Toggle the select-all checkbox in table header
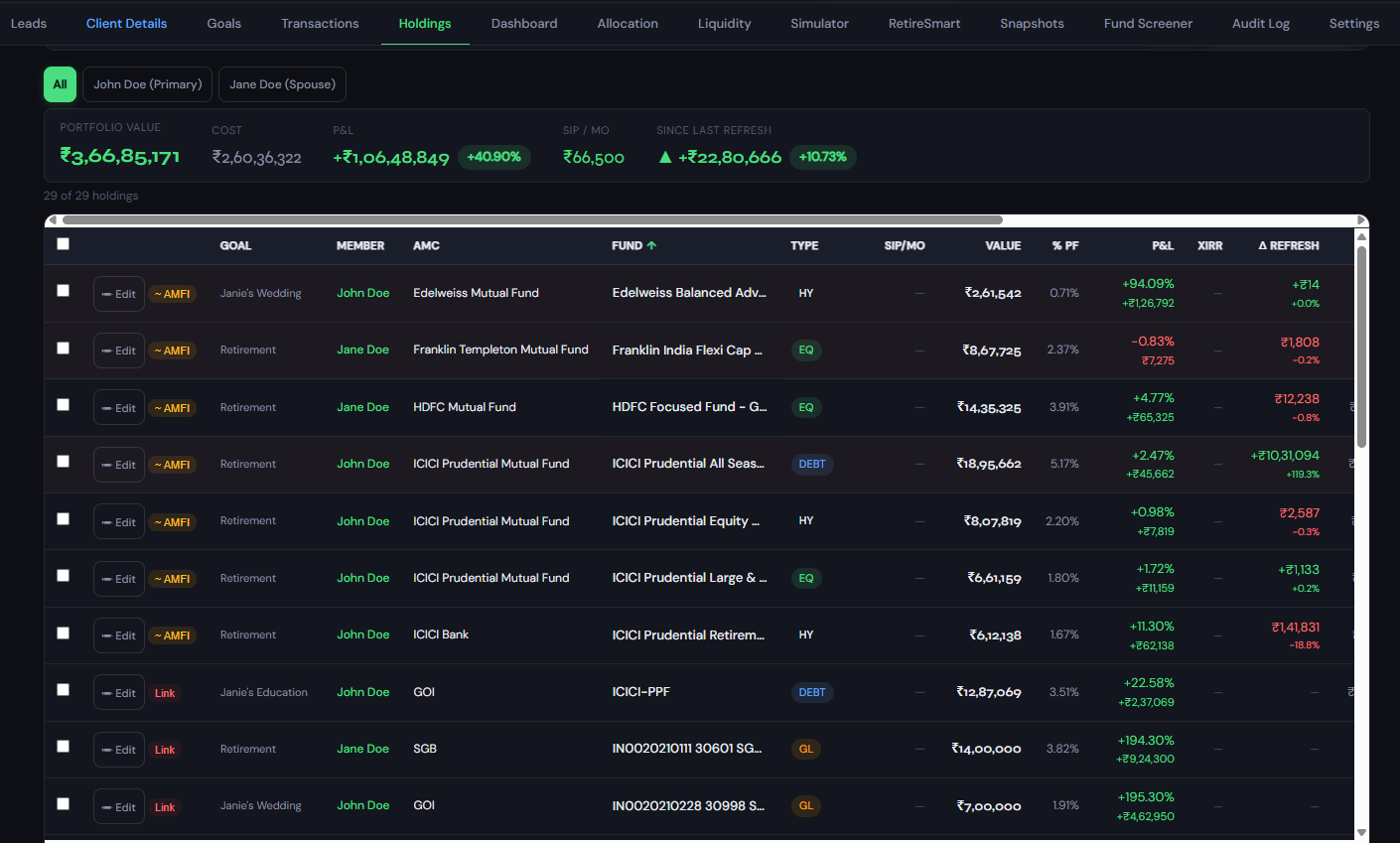Viewport: 1400px width, 843px height. (64, 244)
